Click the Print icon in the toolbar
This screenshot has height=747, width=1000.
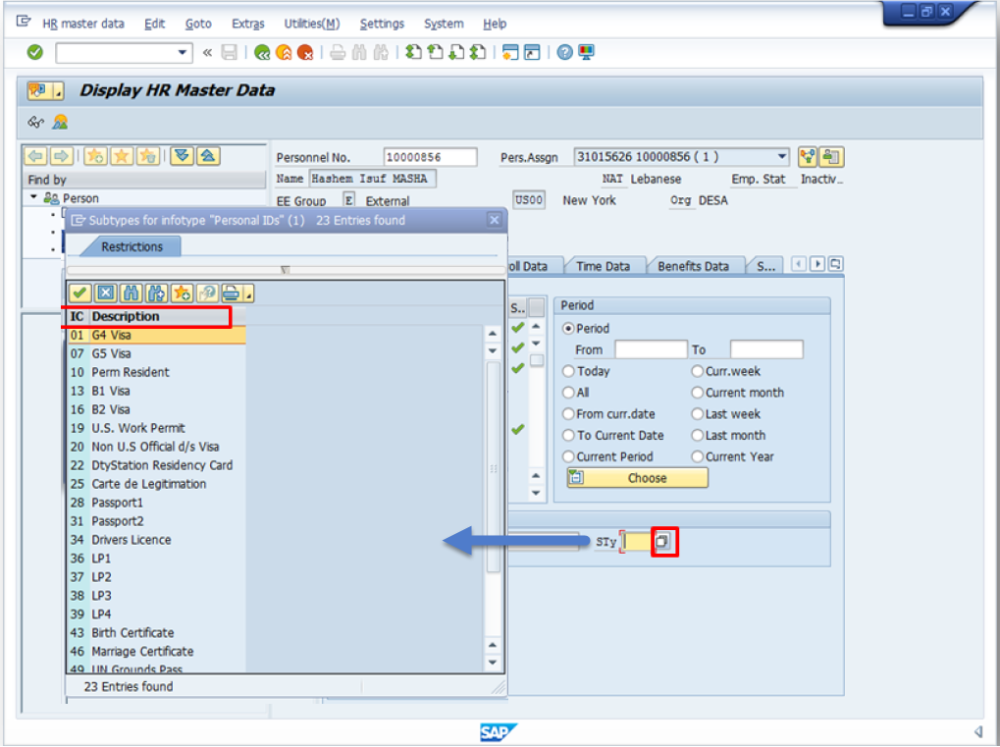(338, 52)
